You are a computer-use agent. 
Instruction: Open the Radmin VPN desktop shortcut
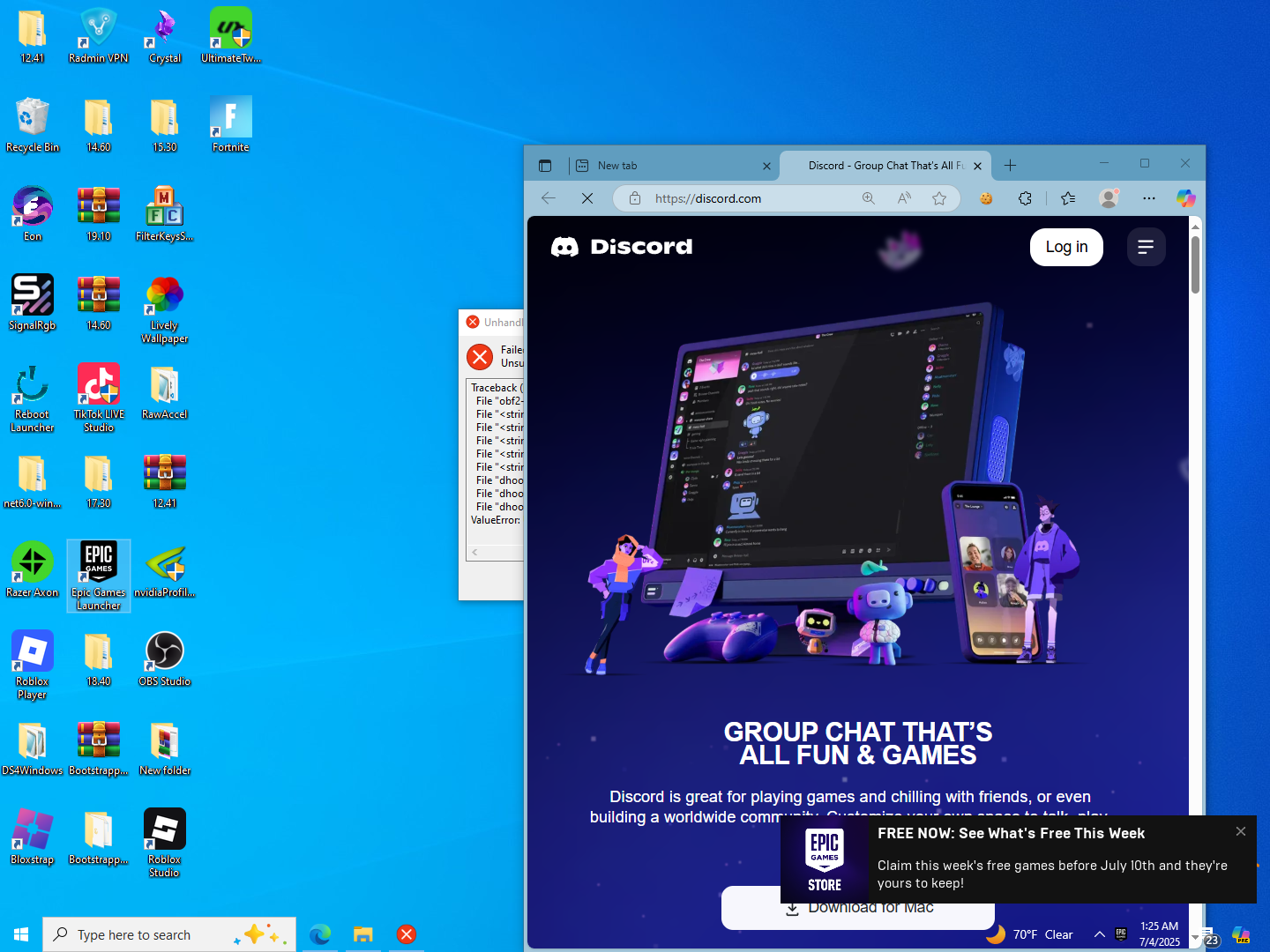pyautogui.click(x=99, y=36)
